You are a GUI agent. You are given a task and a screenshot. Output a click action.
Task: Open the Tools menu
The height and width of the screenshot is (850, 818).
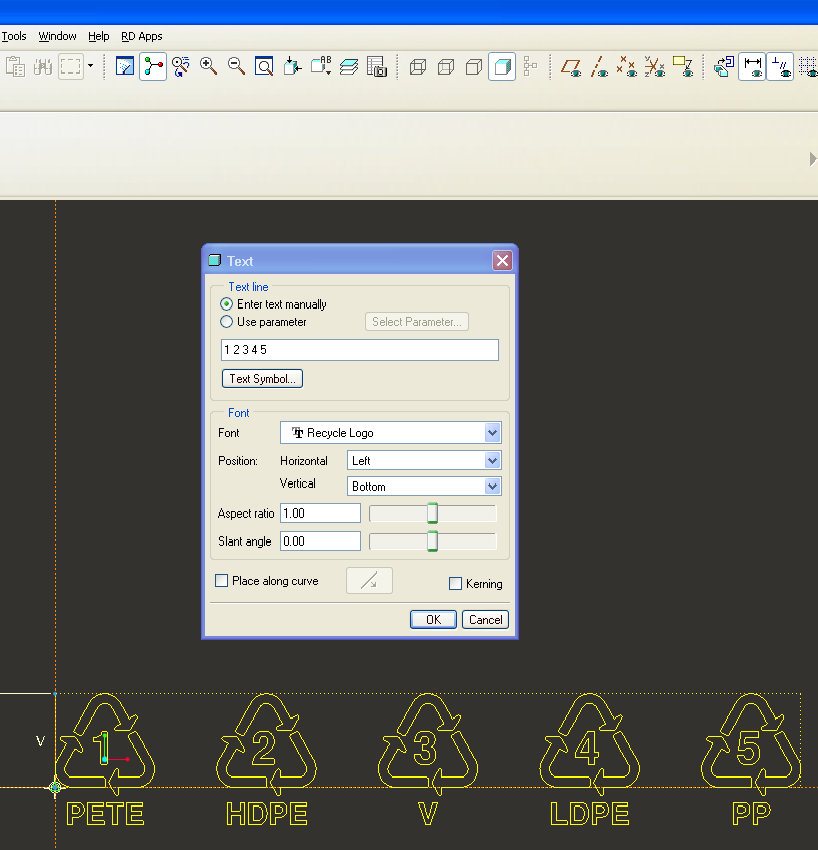pyautogui.click(x=14, y=36)
